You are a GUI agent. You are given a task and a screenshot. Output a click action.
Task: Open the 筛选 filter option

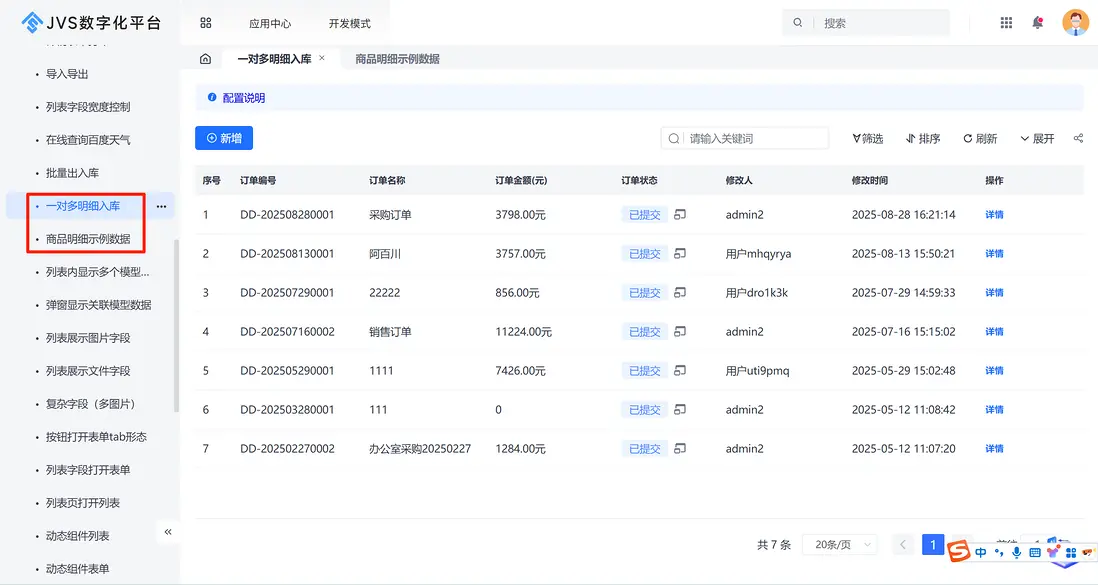point(867,139)
